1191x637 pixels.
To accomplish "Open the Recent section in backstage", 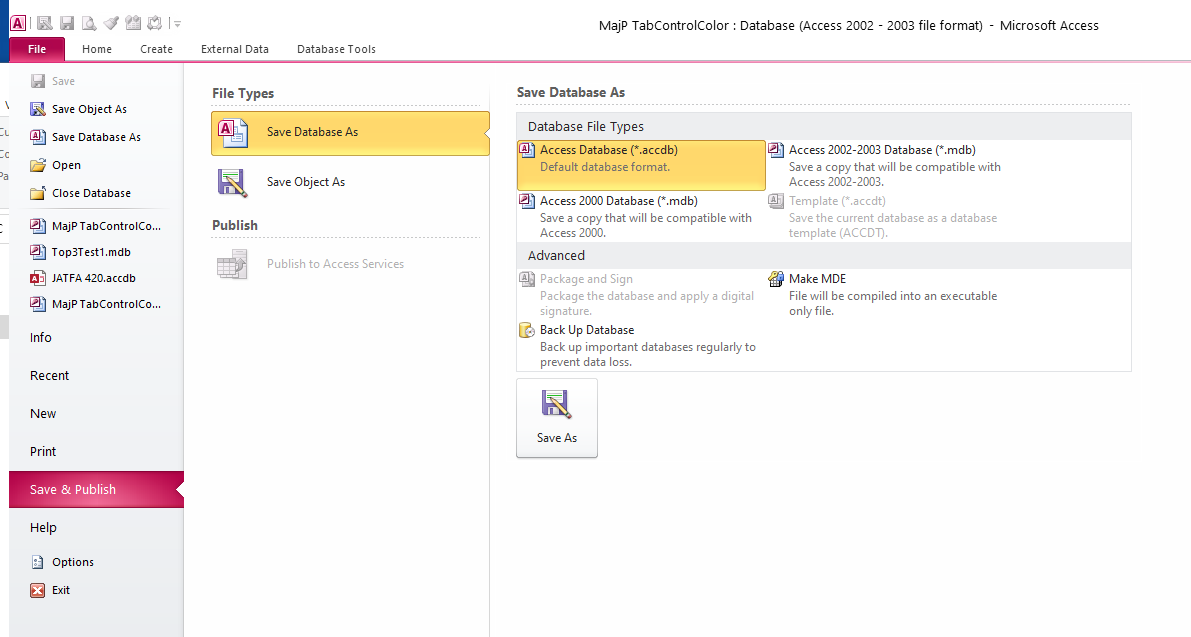I will coord(49,376).
